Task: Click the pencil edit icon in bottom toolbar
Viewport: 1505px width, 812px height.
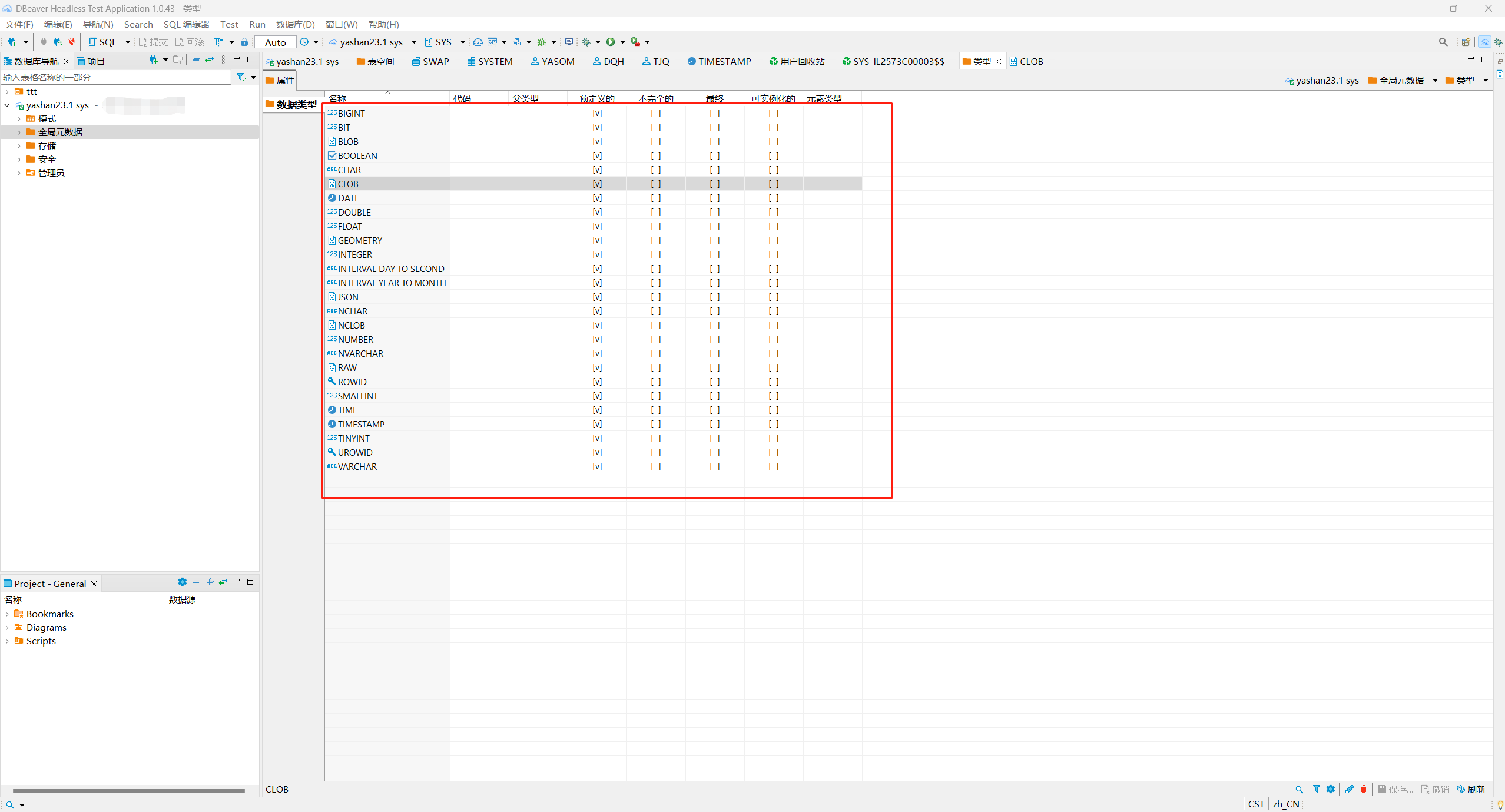Action: (1350, 790)
